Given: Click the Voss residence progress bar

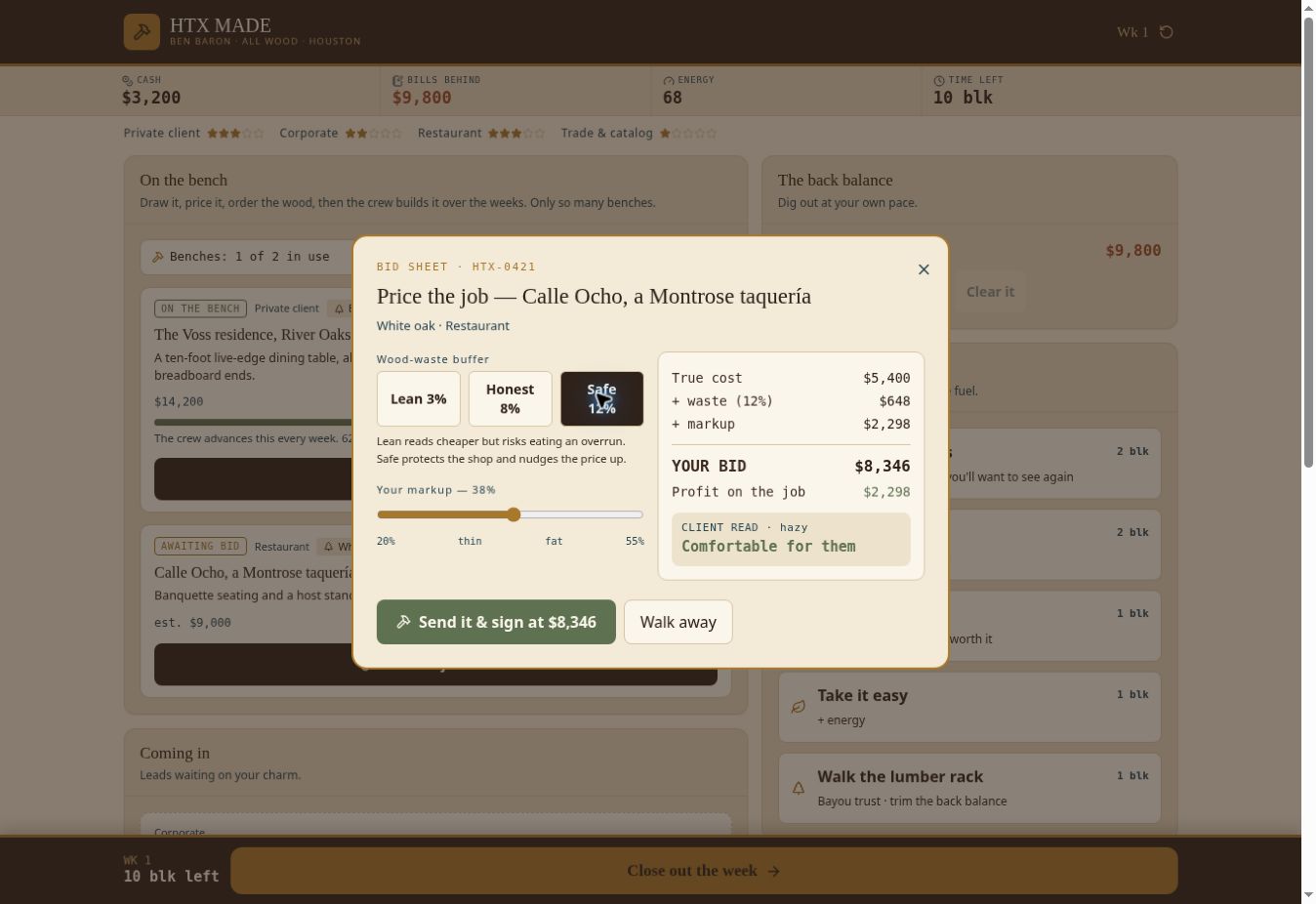Looking at the screenshot, I should coord(253,423).
